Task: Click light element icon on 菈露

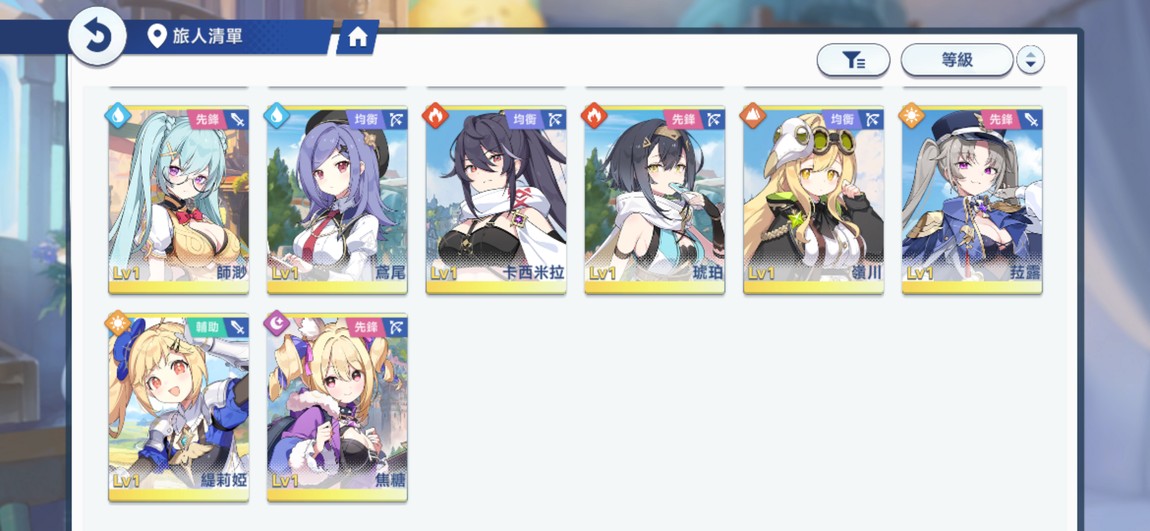Action: (911, 115)
